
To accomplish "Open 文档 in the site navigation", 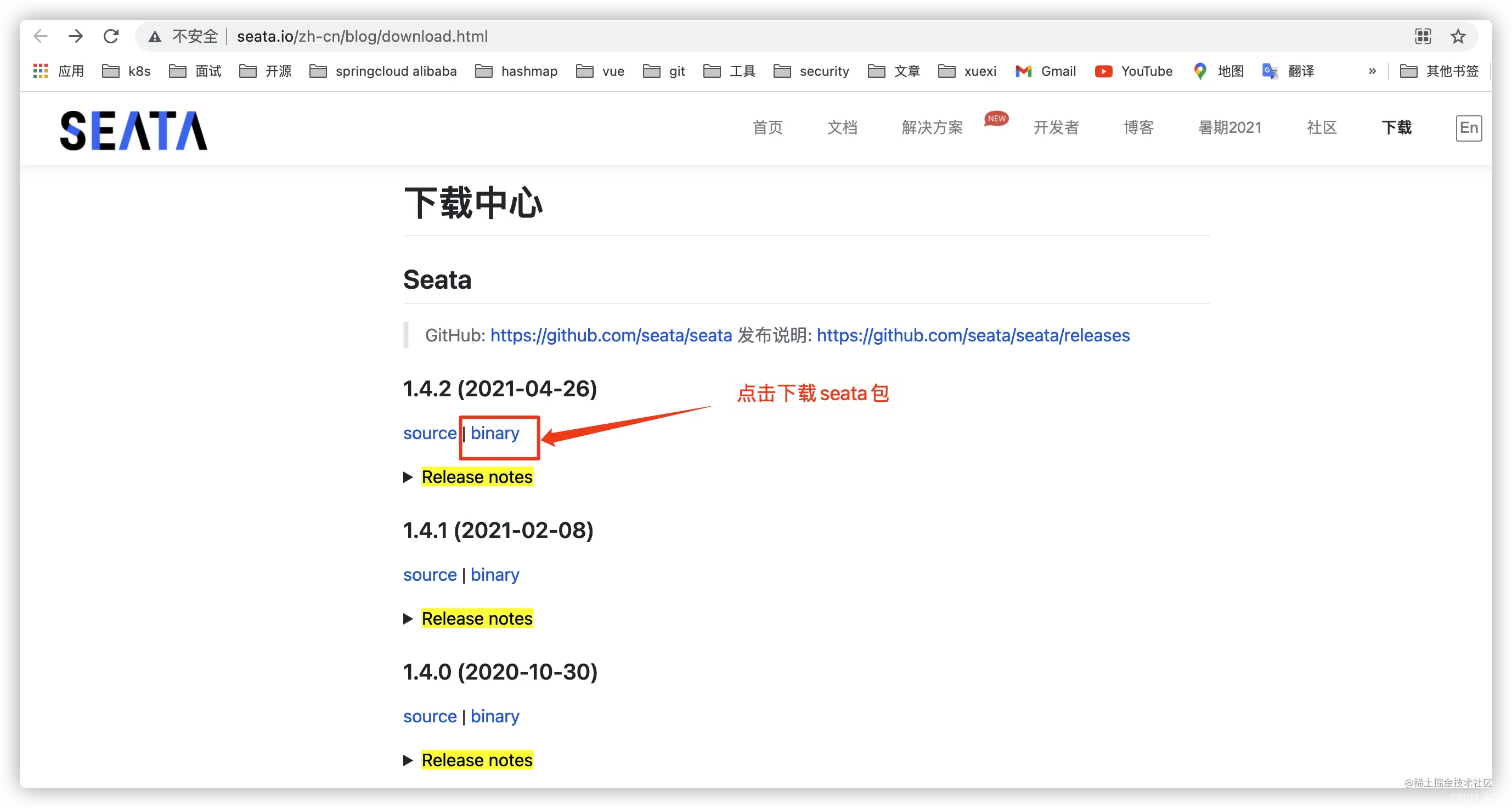I will click(842, 127).
